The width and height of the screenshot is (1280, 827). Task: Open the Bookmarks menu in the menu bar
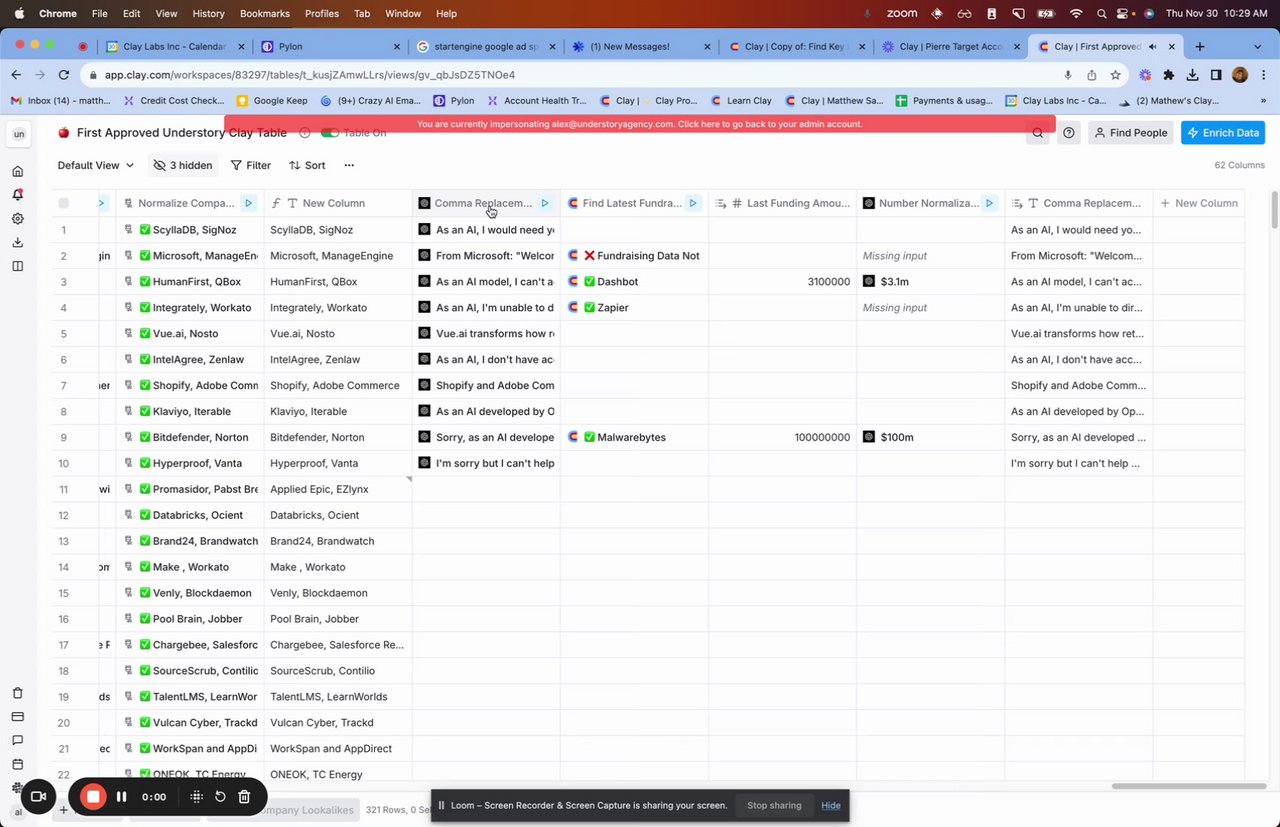[x=265, y=13]
